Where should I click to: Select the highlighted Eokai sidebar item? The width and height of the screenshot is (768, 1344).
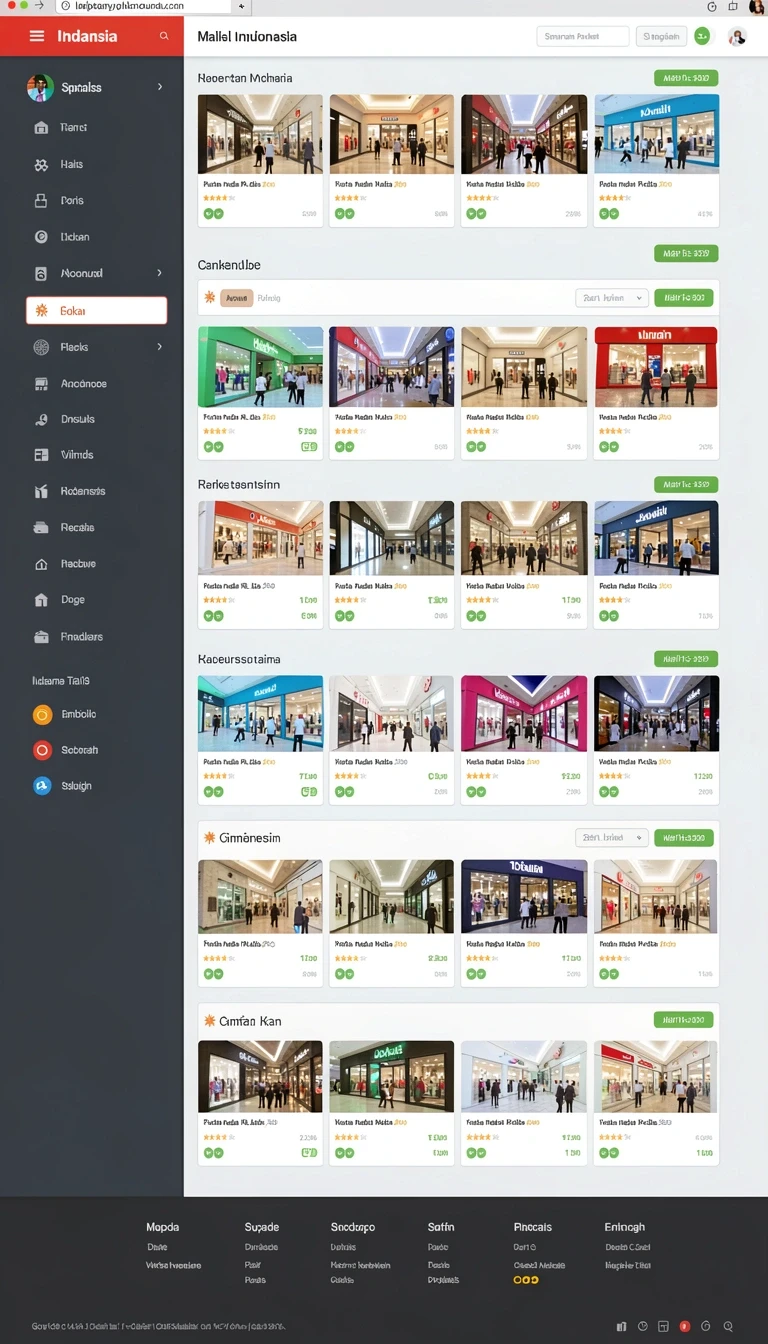(96, 311)
